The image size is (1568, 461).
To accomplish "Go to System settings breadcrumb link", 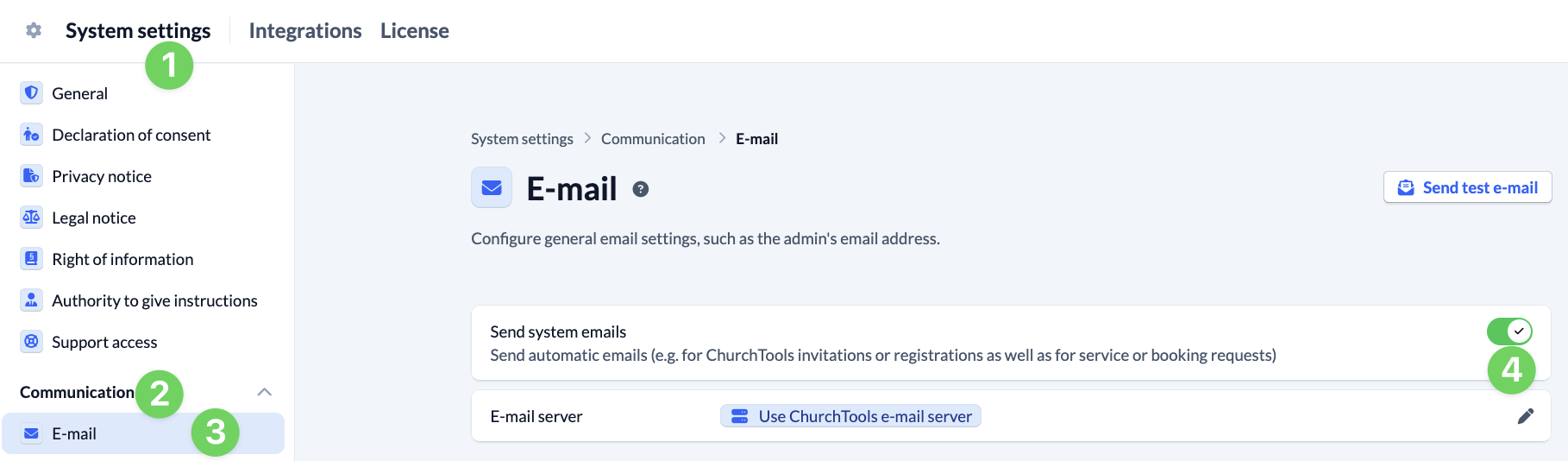I will [522, 139].
